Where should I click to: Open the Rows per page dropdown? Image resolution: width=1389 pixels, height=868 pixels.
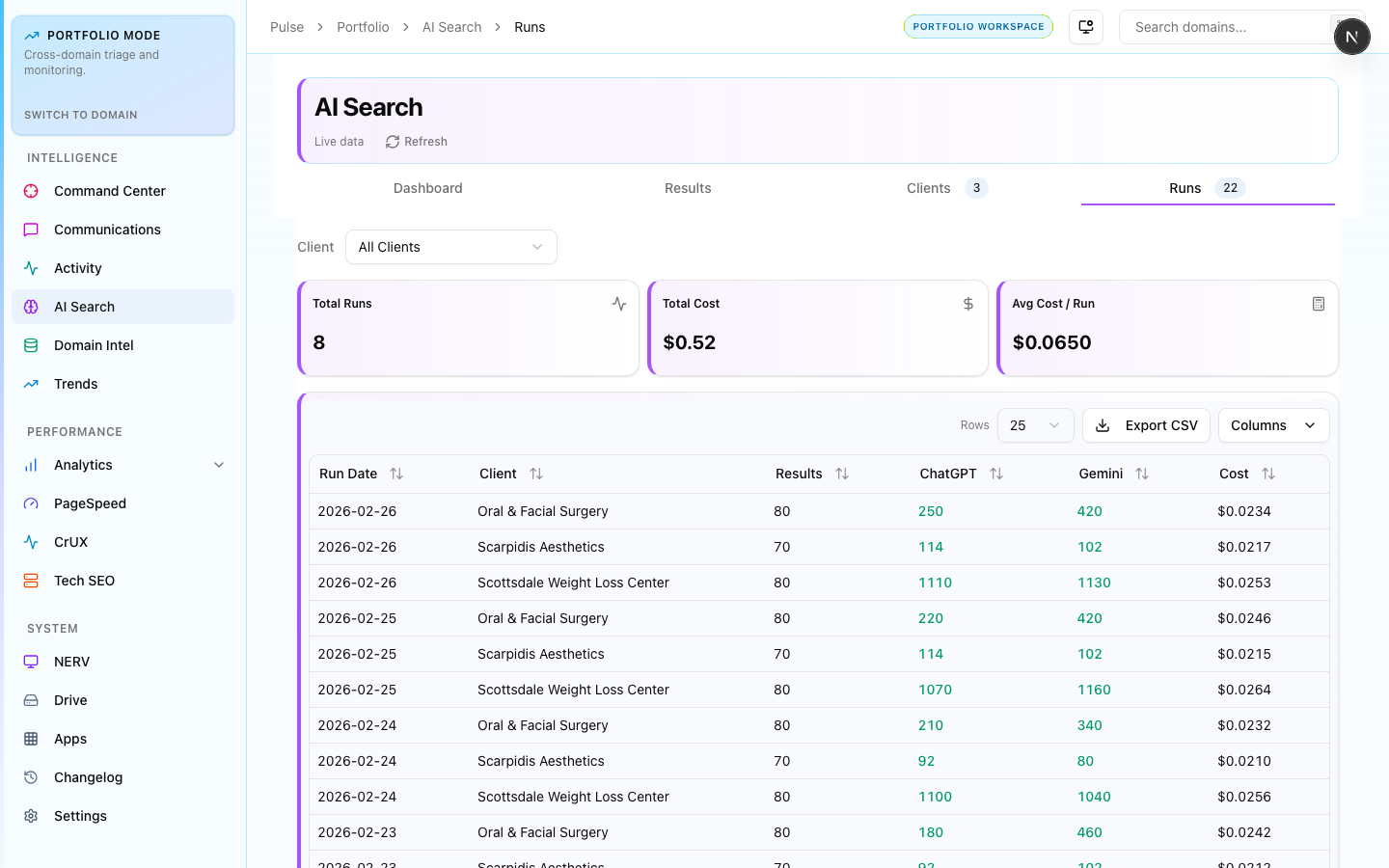coord(1034,425)
